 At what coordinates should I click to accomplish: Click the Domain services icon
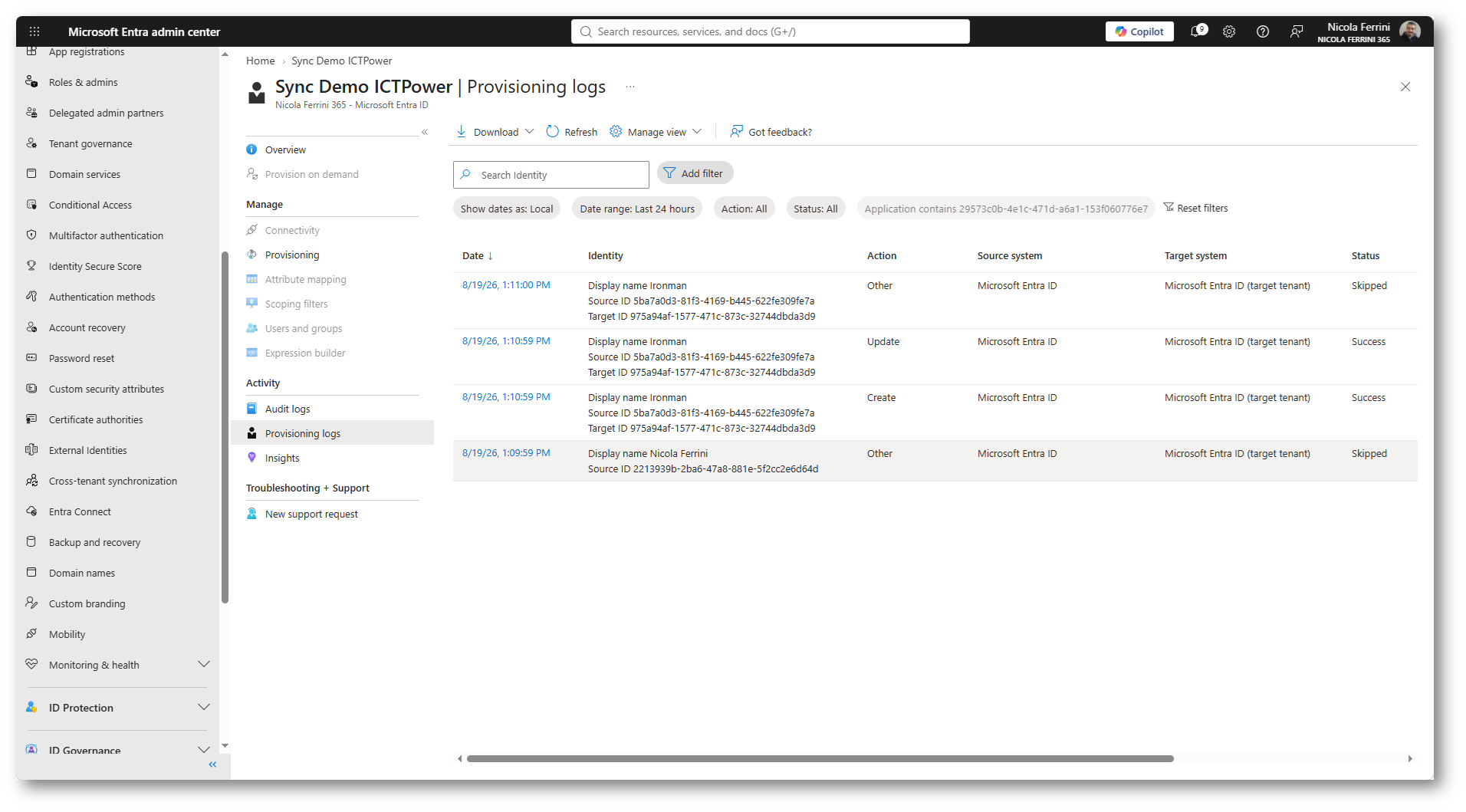tap(31, 174)
